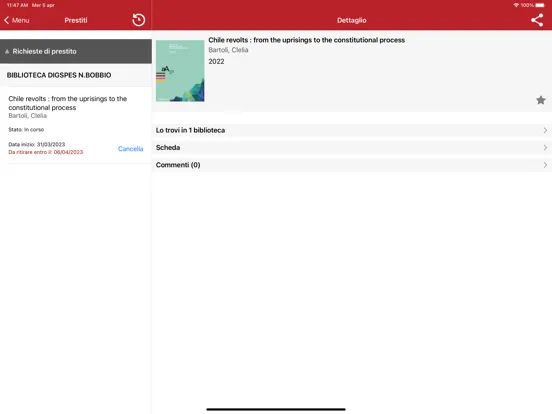Tap Da ritirare entro il date
552x414 pixels.
pos(46,152)
